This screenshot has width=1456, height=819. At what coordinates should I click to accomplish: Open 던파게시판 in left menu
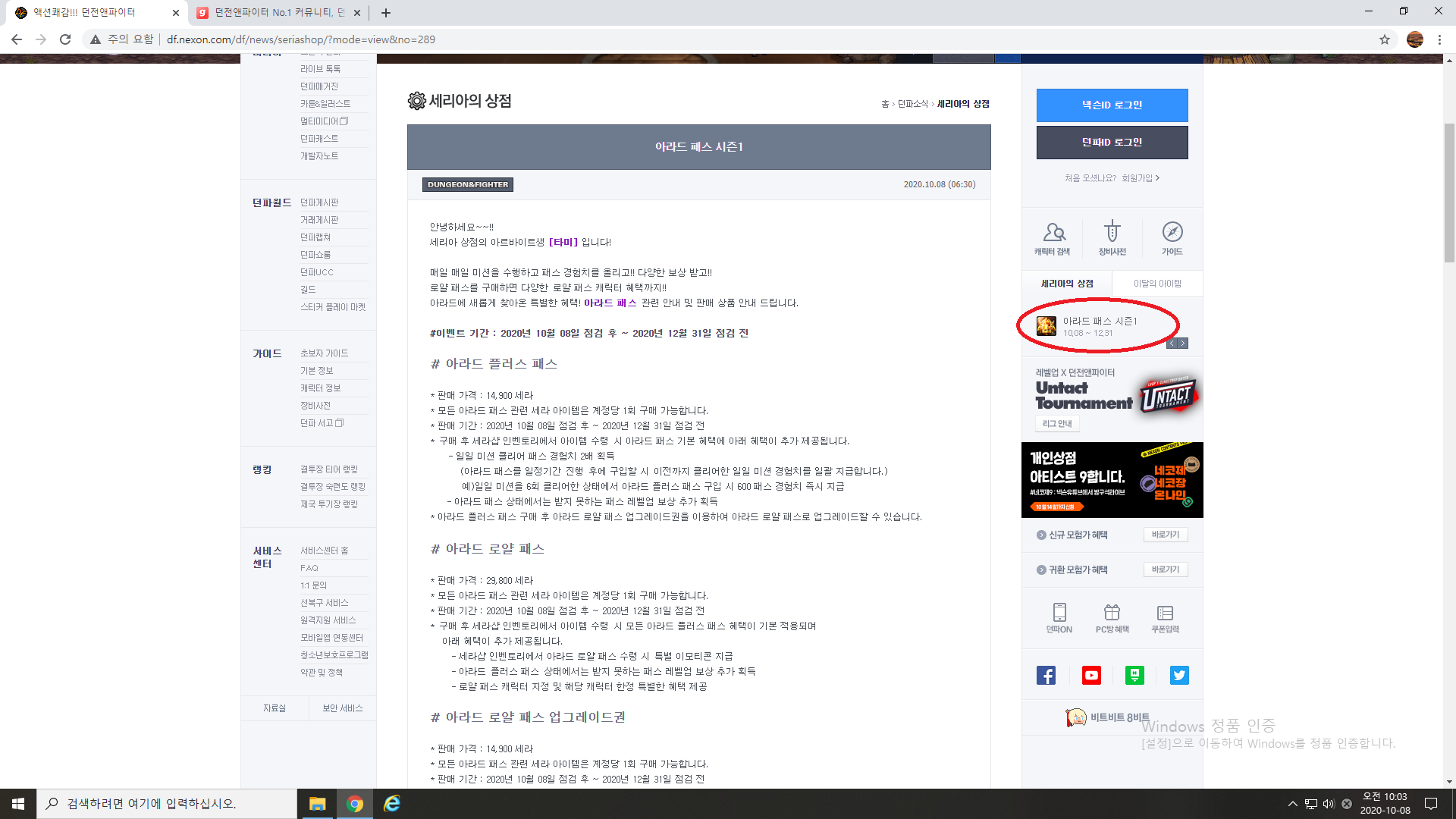pyautogui.click(x=319, y=202)
